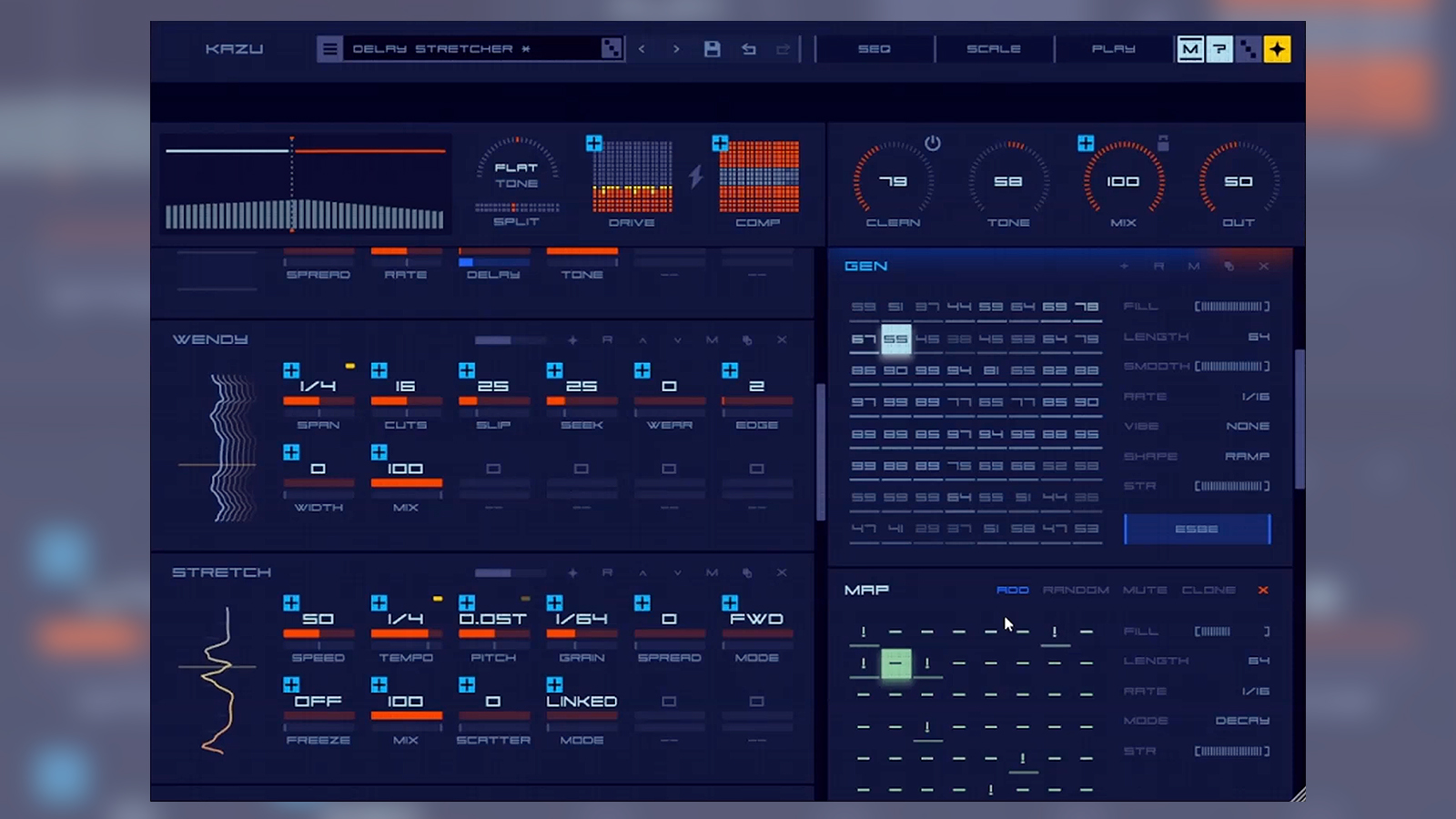Toggle the lock icon above Mix knob
The image size is (1456, 819).
pos(1163,143)
